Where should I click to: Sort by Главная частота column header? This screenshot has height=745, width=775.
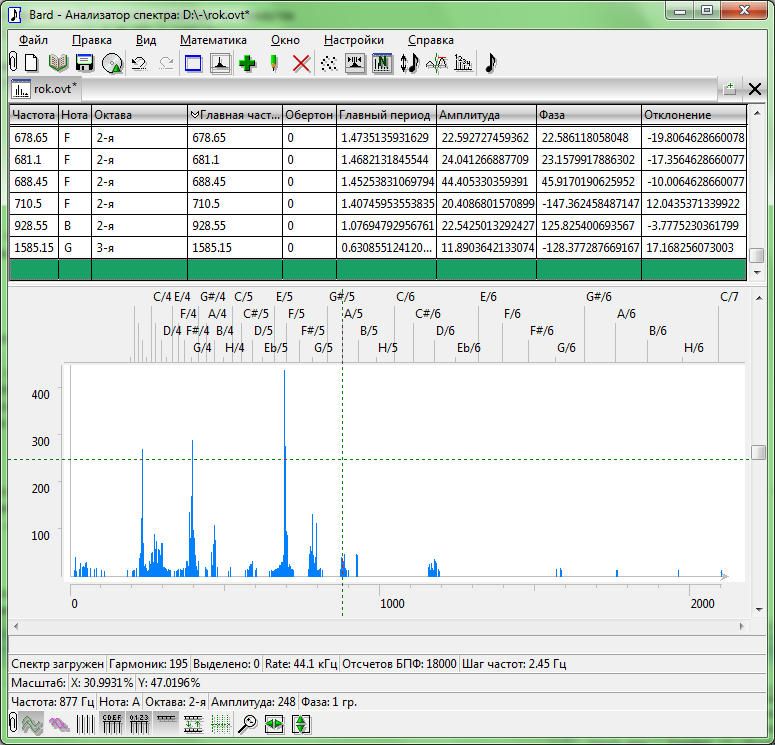tap(234, 115)
